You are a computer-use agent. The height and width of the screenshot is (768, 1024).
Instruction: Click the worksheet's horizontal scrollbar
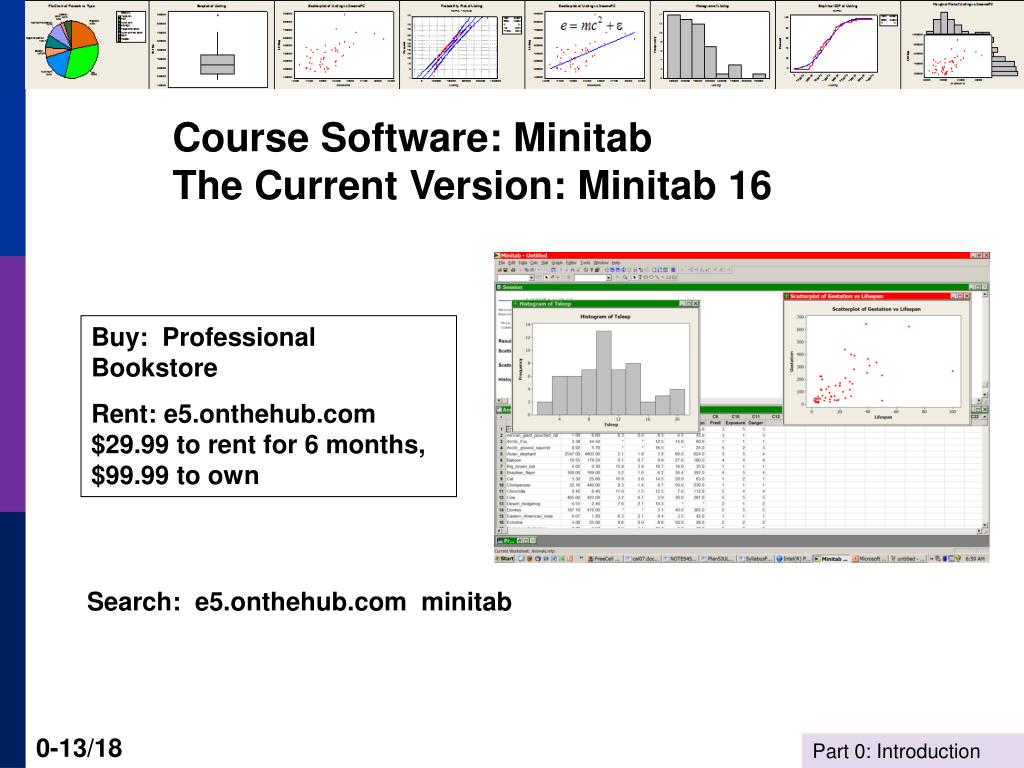738,531
